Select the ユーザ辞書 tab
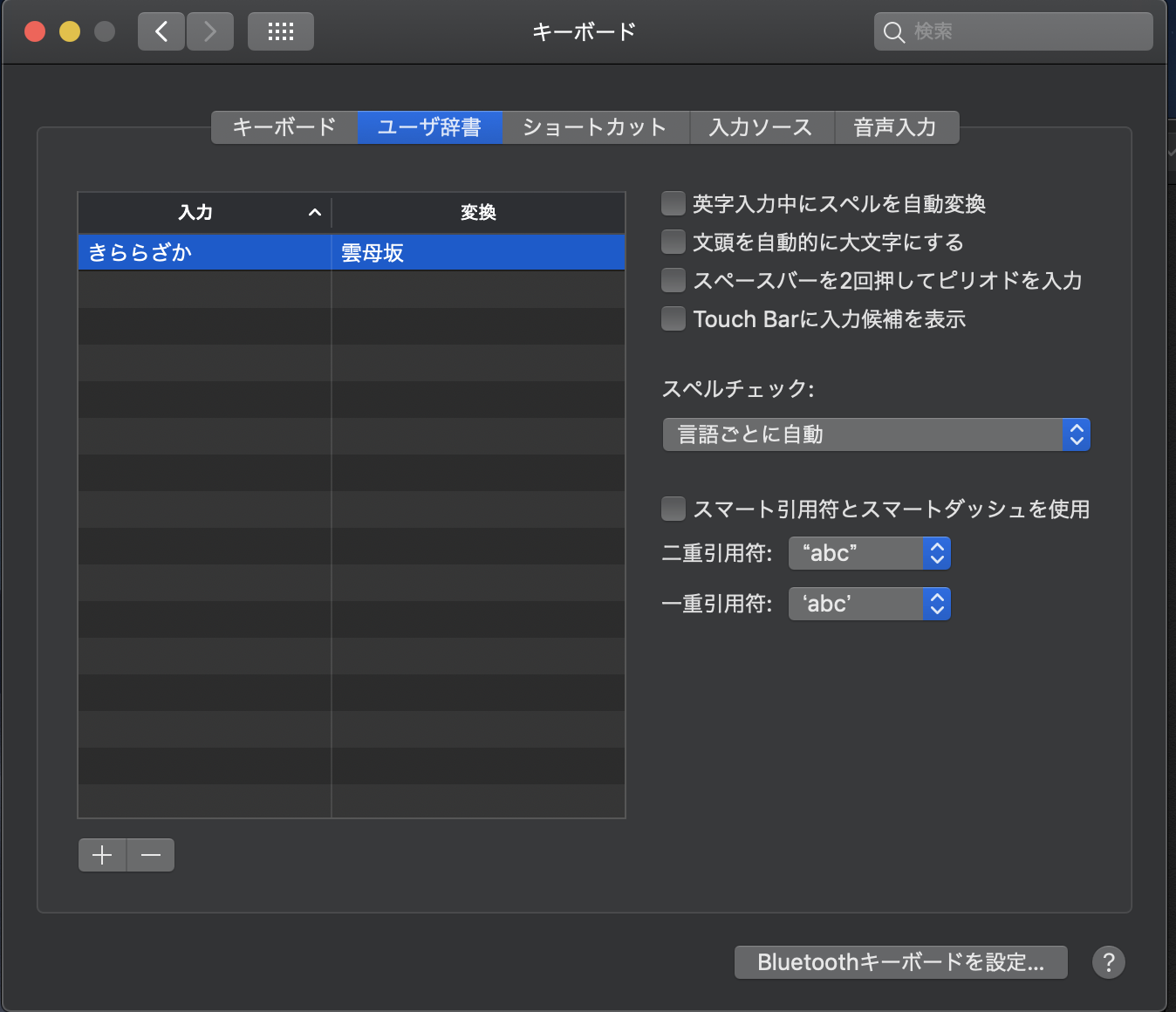The image size is (1176, 1012). 429,127
